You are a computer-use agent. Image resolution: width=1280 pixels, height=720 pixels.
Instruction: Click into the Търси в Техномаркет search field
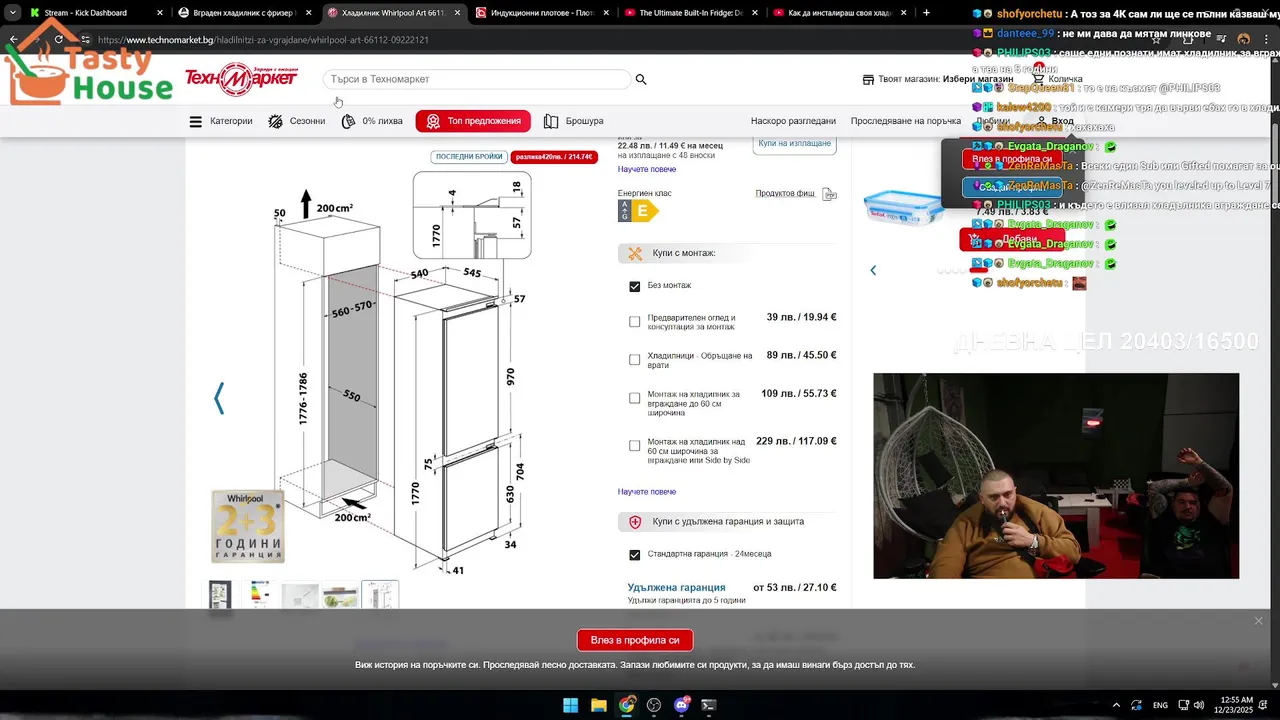(476, 79)
